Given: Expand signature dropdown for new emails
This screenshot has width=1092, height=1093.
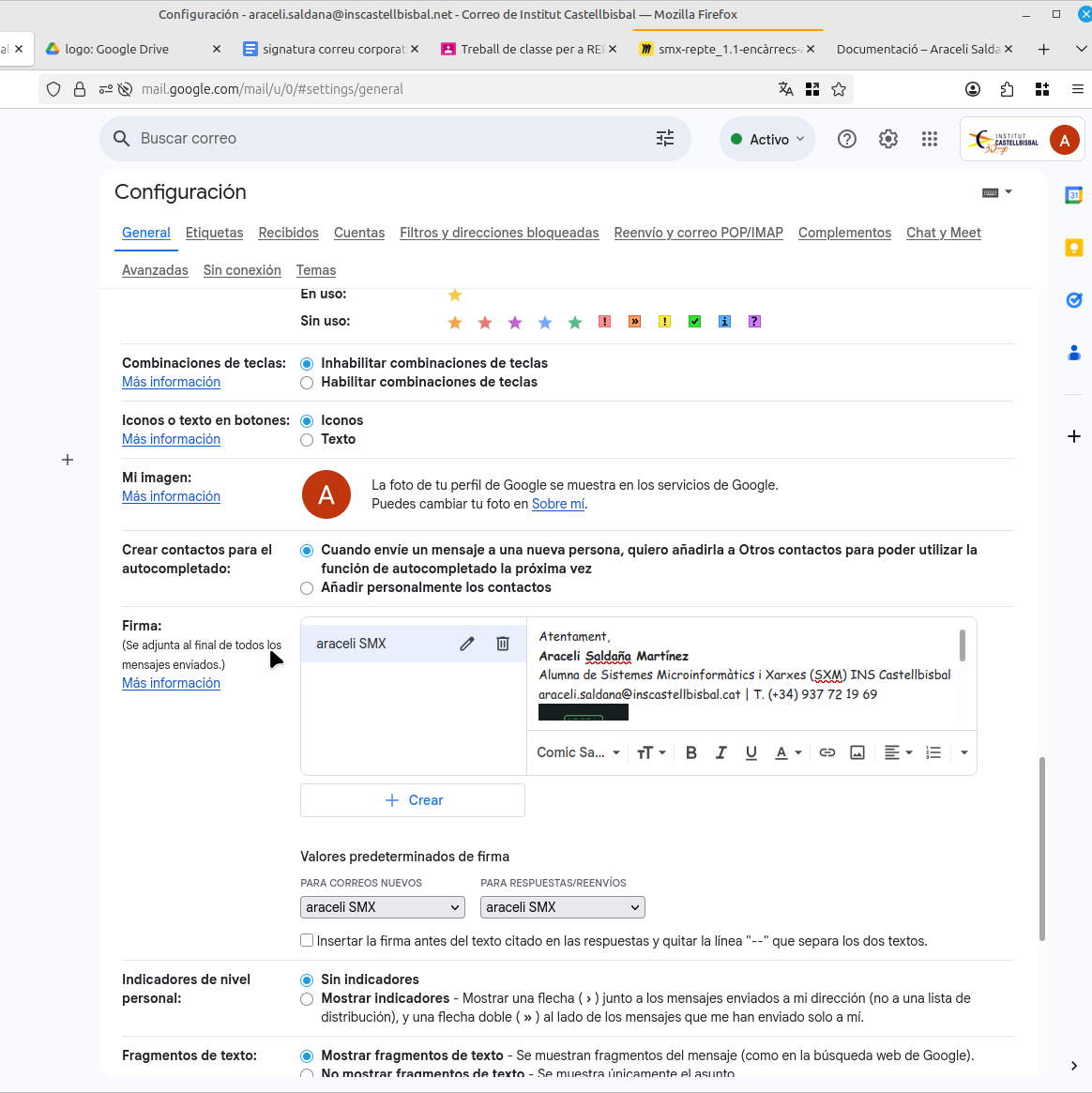Looking at the screenshot, I should [x=383, y=907].
